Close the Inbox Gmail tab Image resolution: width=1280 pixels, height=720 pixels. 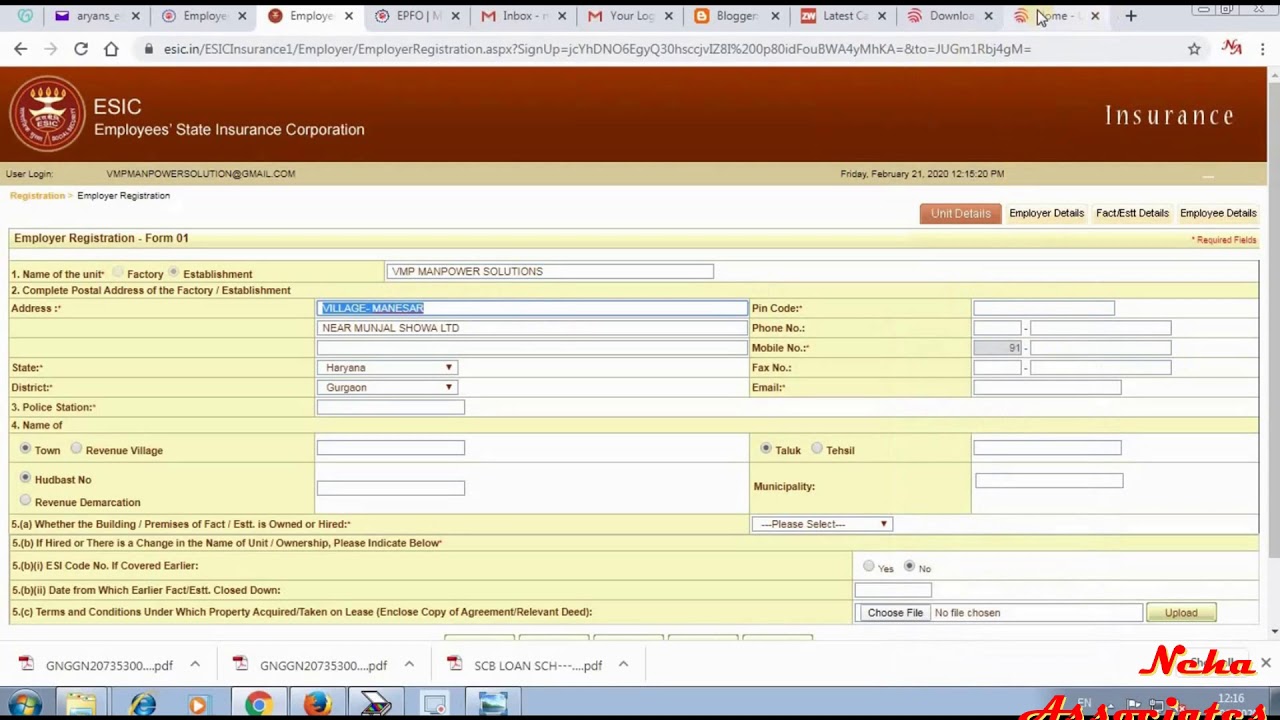[562, 16]
